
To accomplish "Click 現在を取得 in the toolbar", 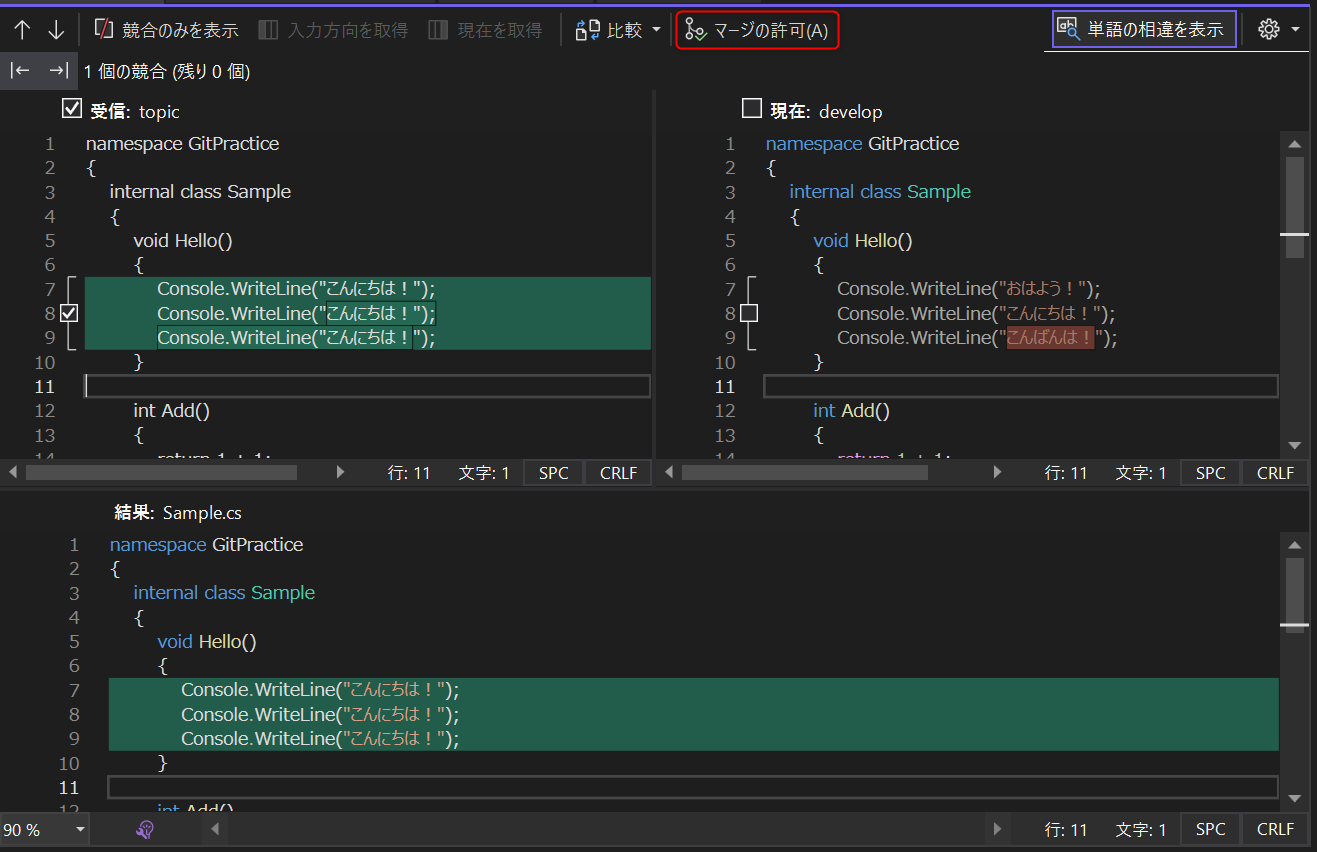I will click(485, 30).
